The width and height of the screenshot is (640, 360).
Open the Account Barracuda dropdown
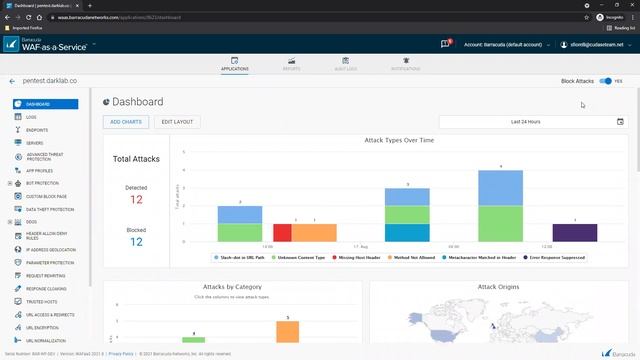click(507, 44)
